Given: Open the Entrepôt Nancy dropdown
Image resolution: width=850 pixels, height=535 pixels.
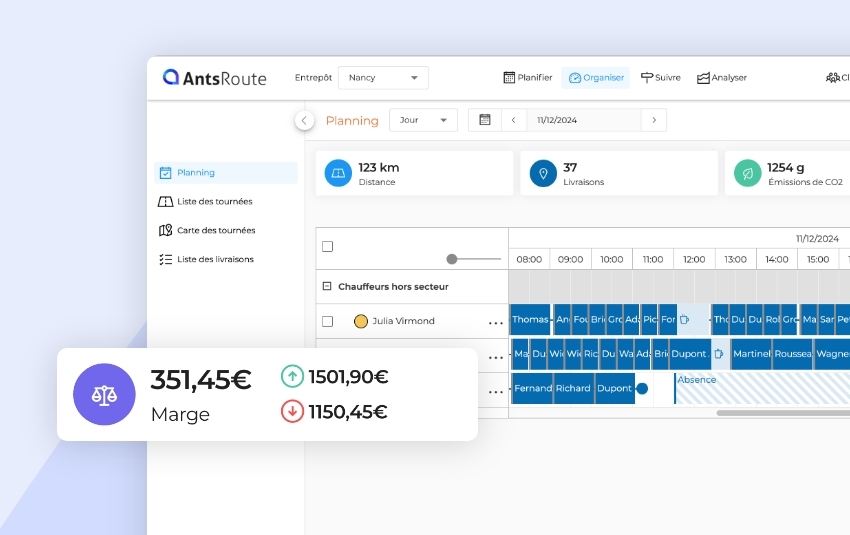Looking at the screenshot, I should (x=383, y=78).
